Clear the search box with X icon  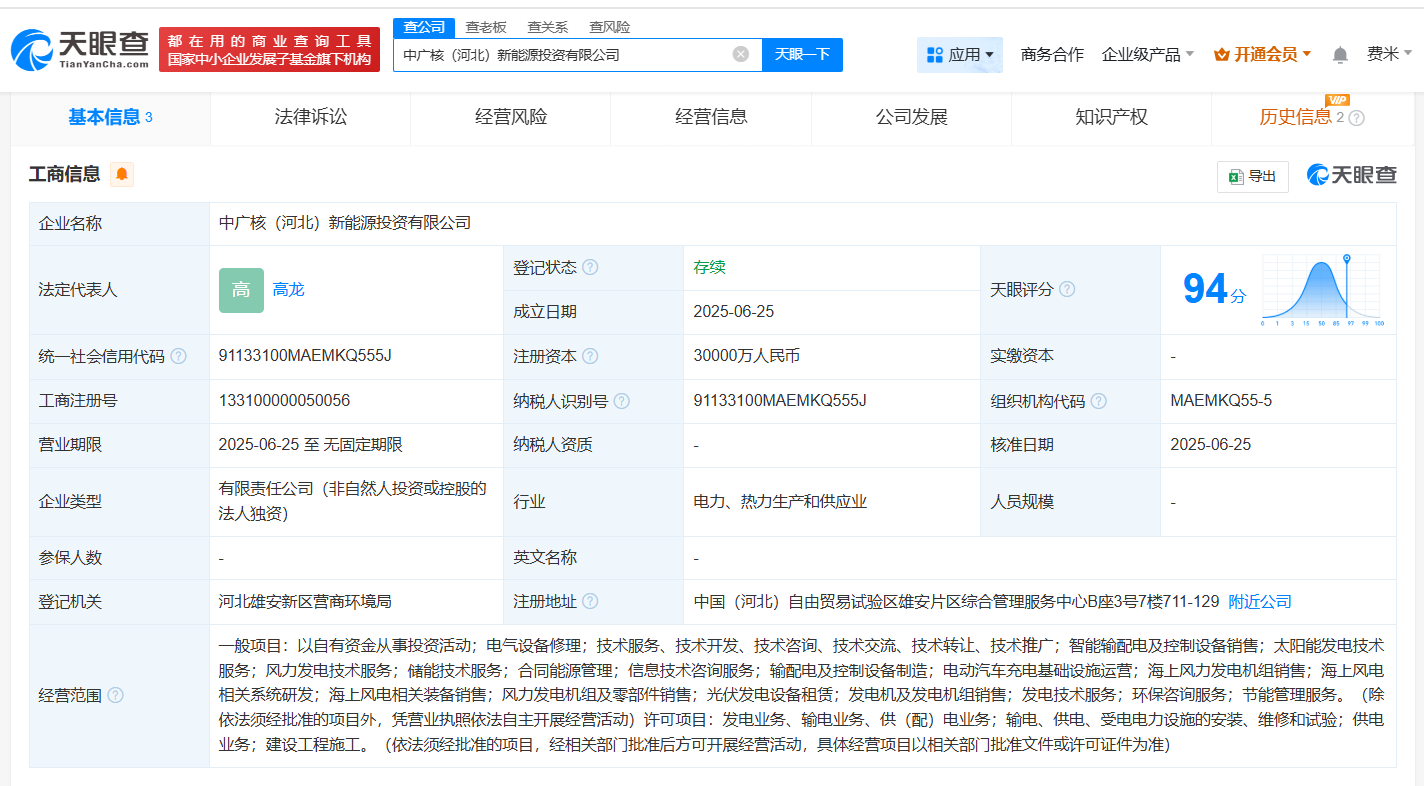[740, 54]
